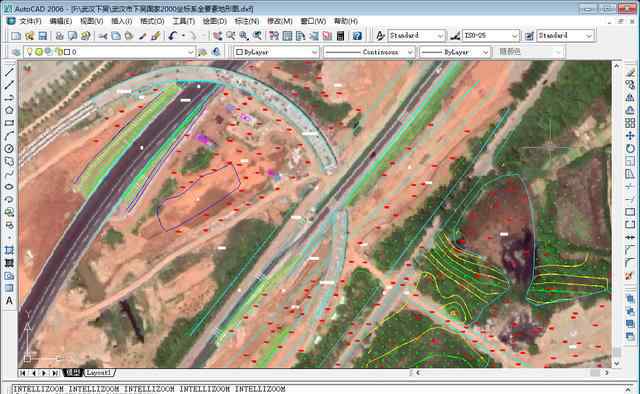Select the Polygon draw tool
The width and height of the screenshot is (640, 394).
click(9, 110)
